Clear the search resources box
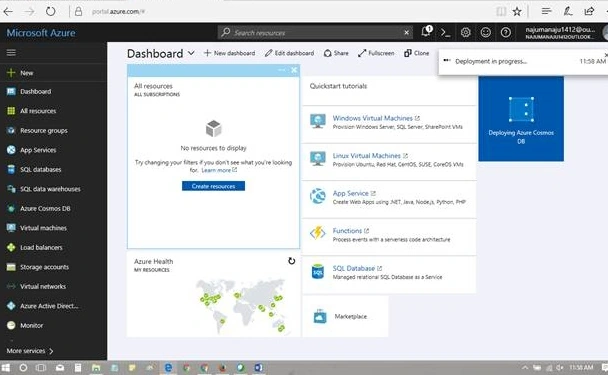The width and height of the screenshot is (608, 375). tap(406, 33)
